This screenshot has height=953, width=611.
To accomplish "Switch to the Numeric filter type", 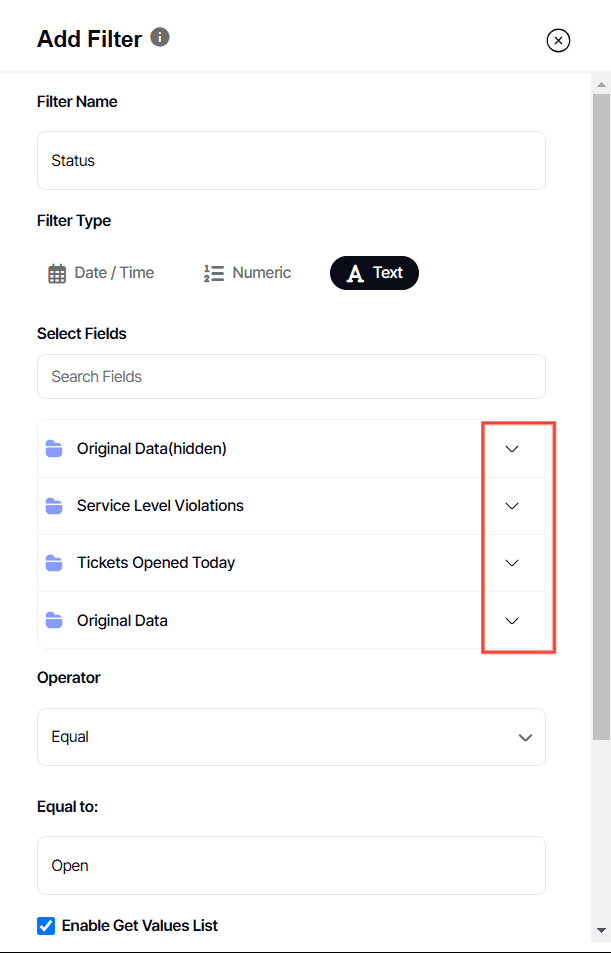I will pyautogui.click(x=247, y=272).
